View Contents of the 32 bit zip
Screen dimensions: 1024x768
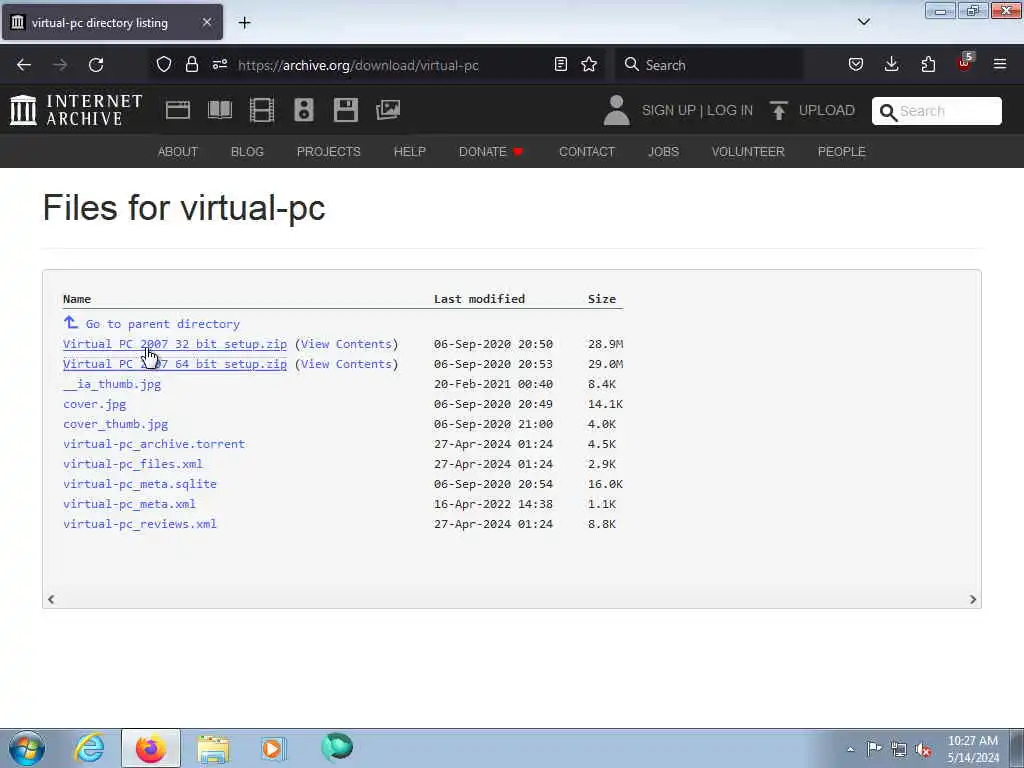coord(346,344)
